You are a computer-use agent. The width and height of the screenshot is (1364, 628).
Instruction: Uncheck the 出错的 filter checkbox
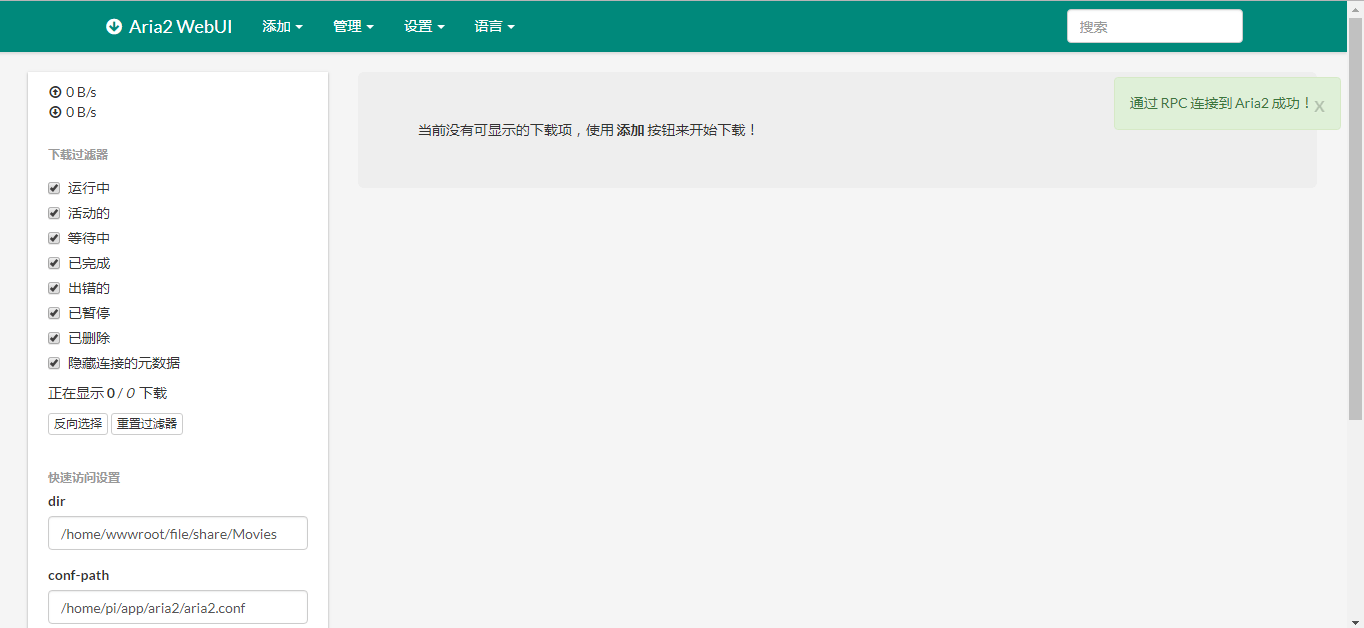(54, 288)
